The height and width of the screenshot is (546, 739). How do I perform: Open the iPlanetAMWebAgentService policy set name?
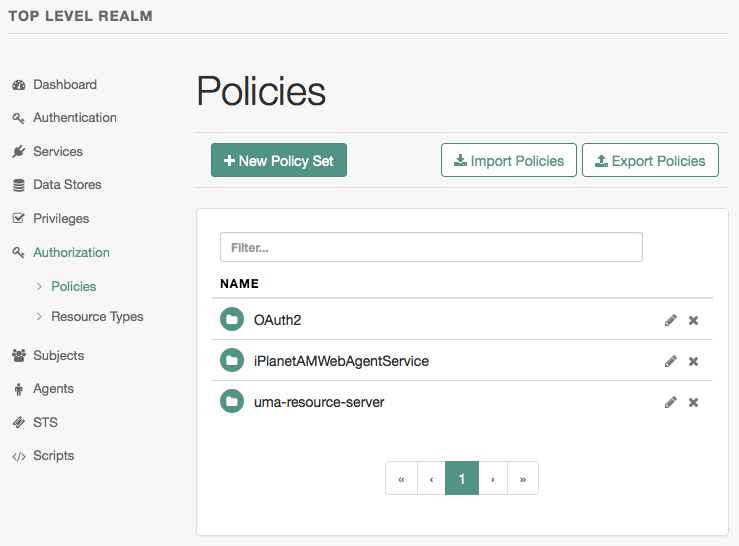[x=341, y=361]
